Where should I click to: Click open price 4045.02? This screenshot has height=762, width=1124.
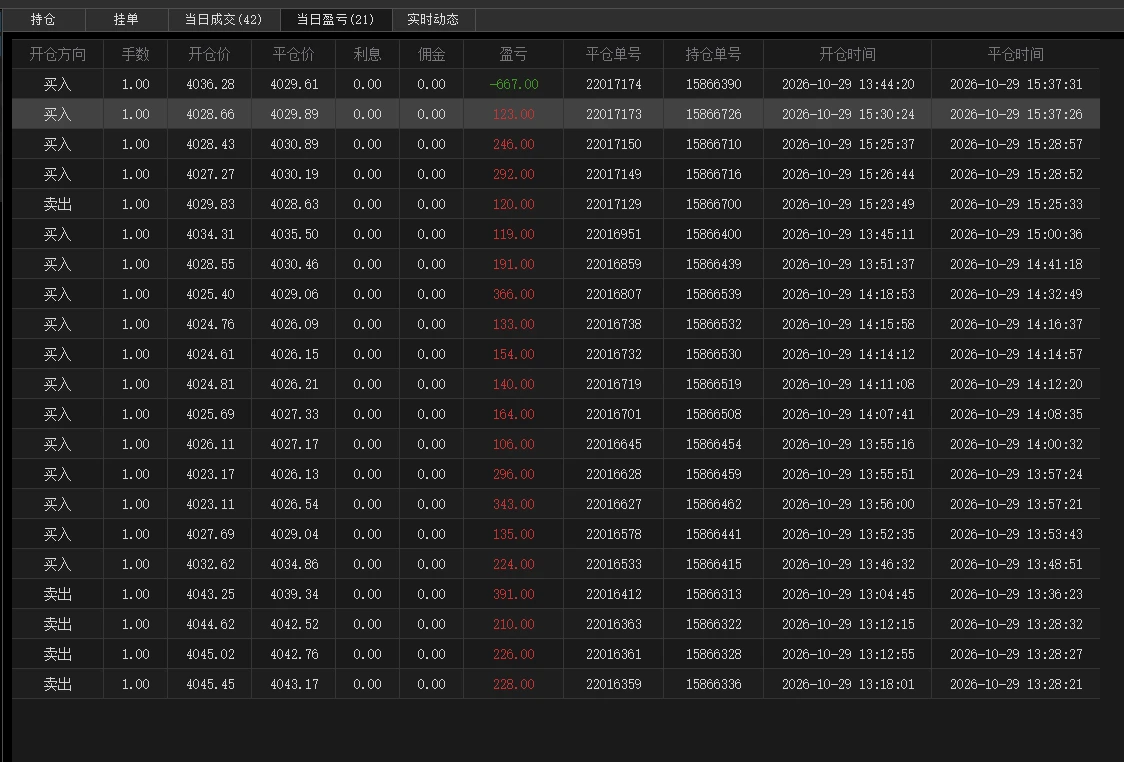click(210, 654)
